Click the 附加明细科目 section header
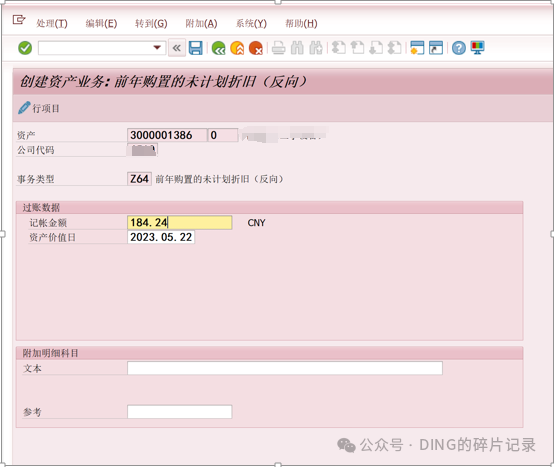Image resolution: width=554 pixels, height=467 pixels. pyautogui.click(x=51, y=353)
